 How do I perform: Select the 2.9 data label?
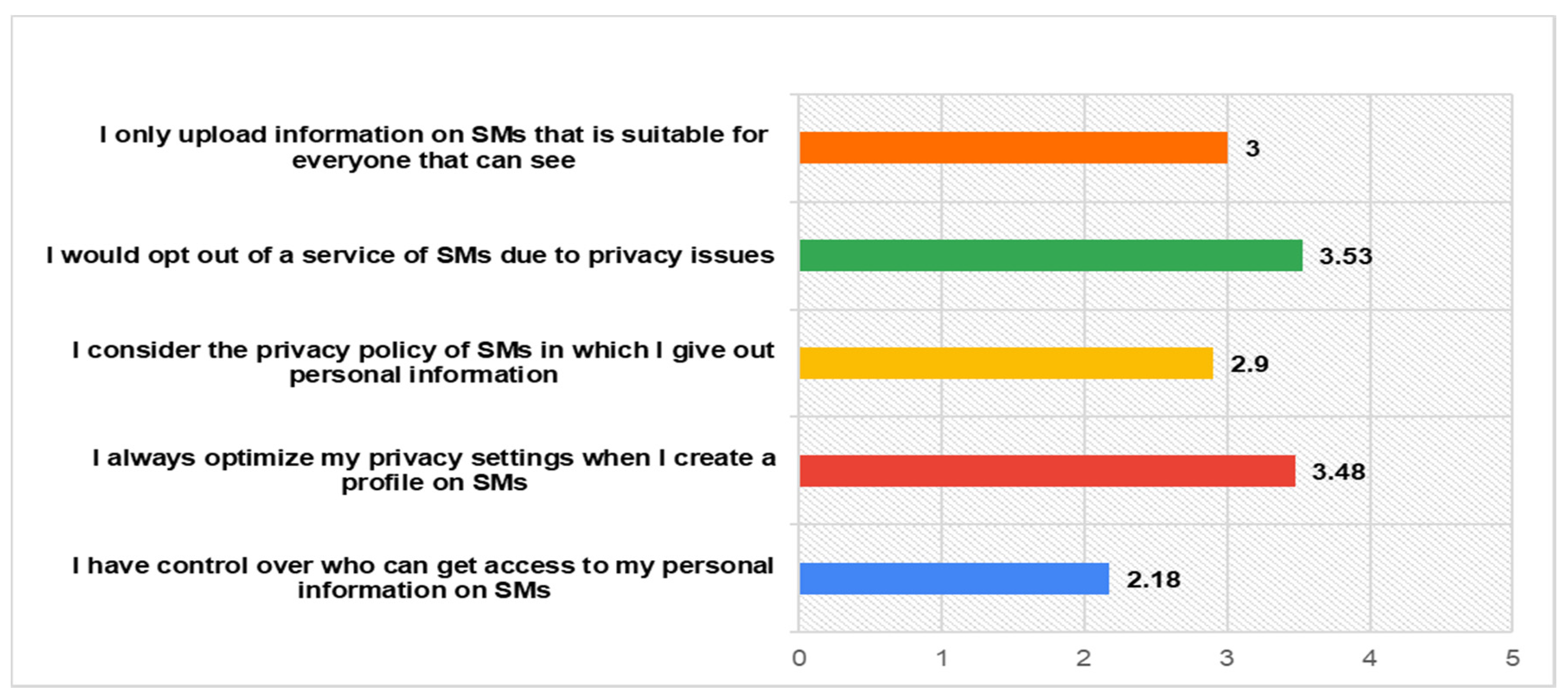1249,364
